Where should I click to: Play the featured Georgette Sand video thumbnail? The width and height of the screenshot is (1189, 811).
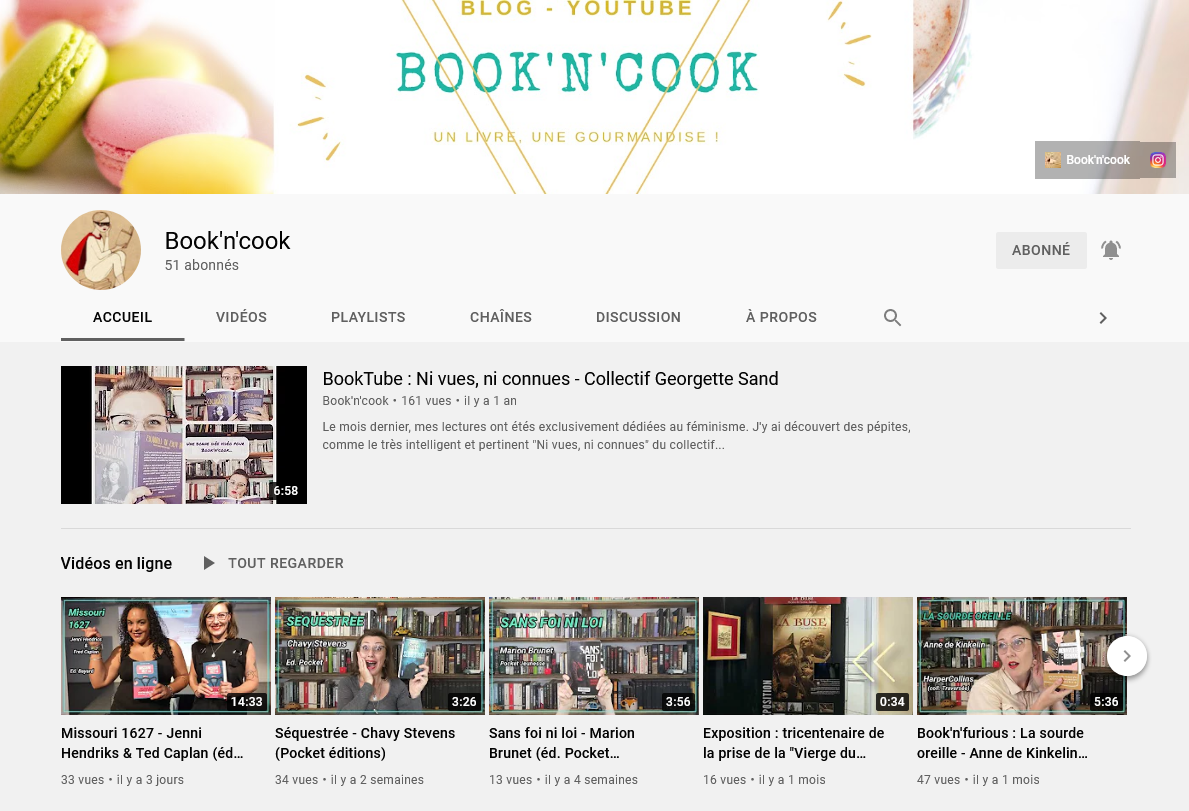point(184,435)
